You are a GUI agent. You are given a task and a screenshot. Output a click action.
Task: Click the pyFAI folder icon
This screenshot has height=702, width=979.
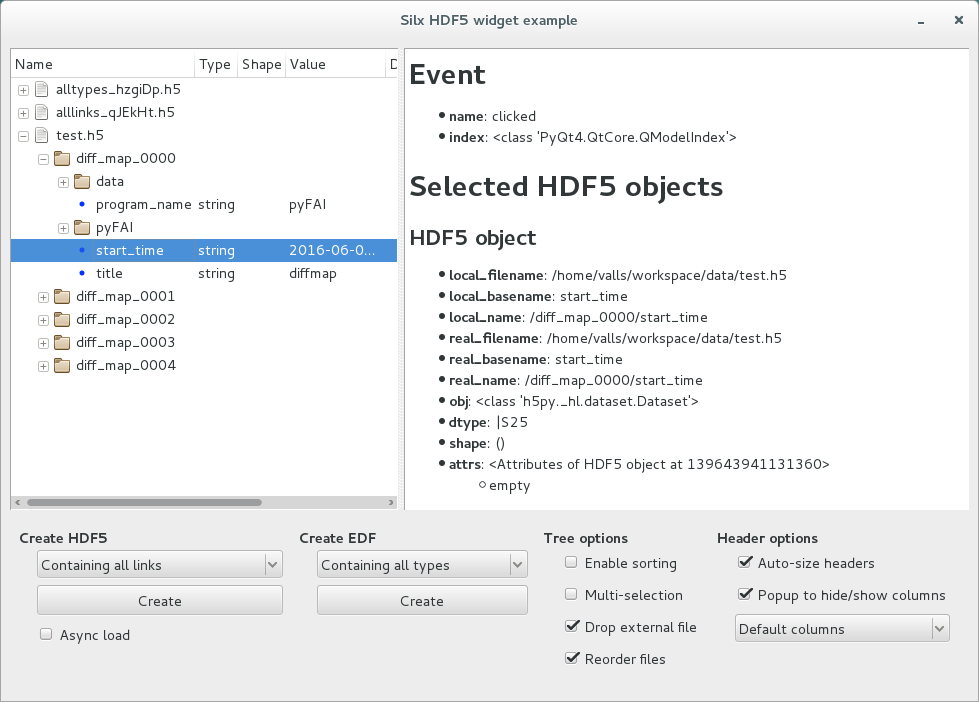[x=82, y=228]
